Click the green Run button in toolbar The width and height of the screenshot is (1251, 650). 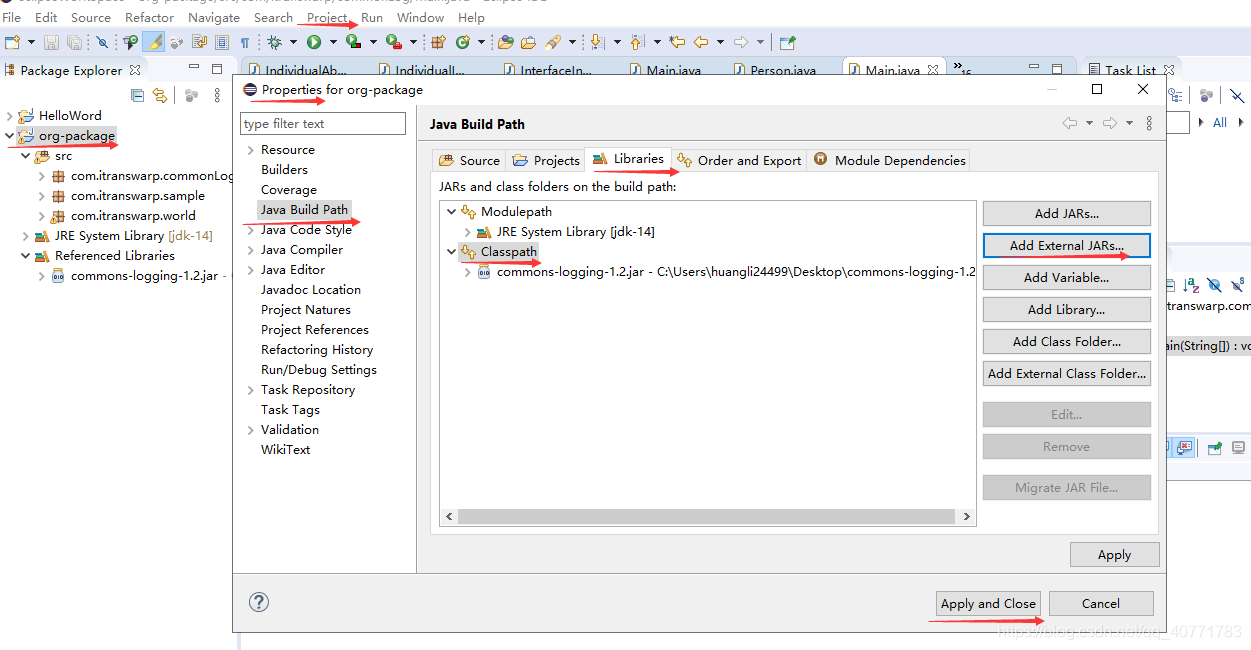313,42
